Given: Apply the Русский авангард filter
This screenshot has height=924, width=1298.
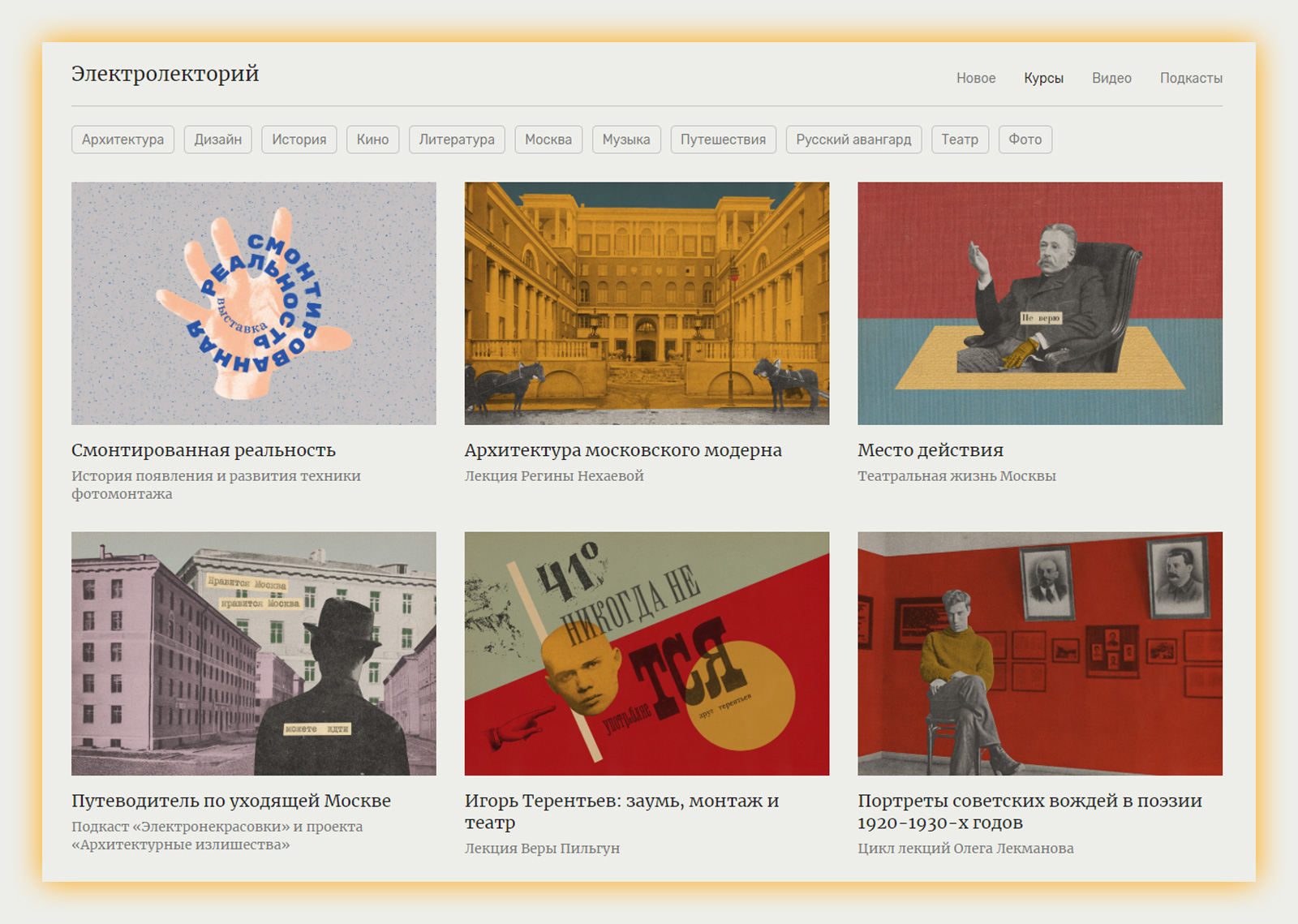Looking at the screenshot, I should coord(853,140).
